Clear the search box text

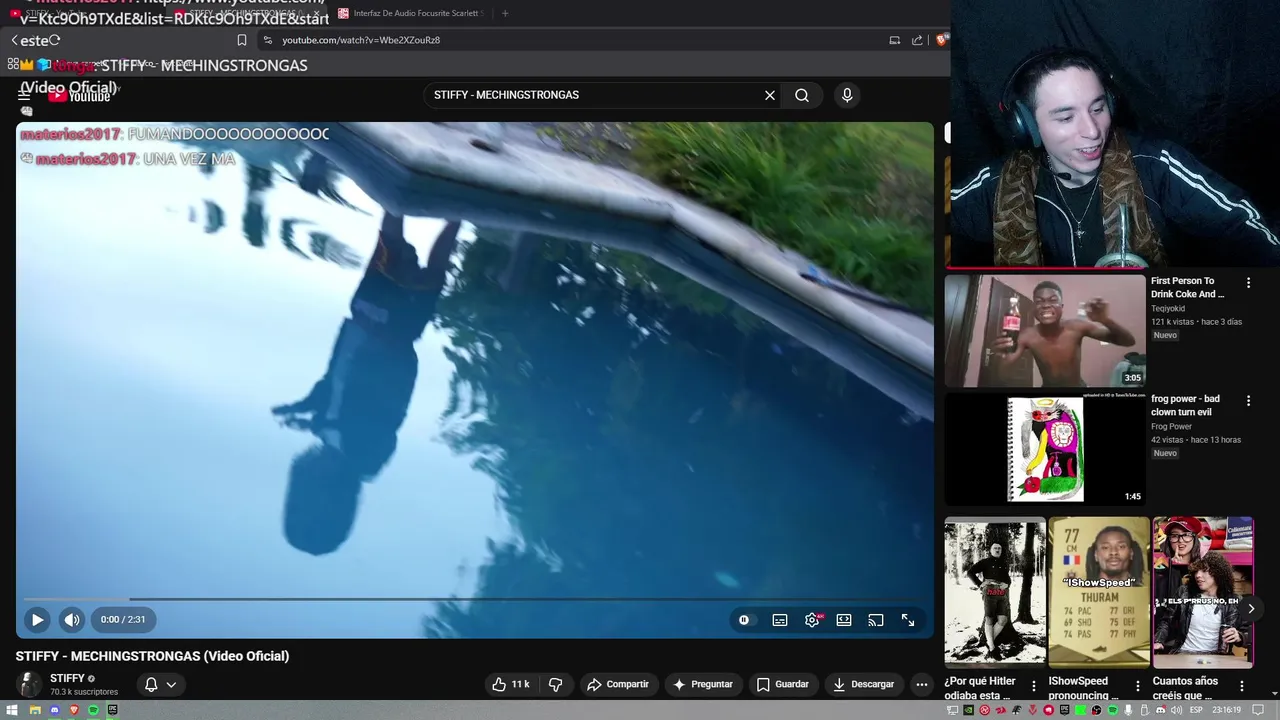[x=770, y=95]
